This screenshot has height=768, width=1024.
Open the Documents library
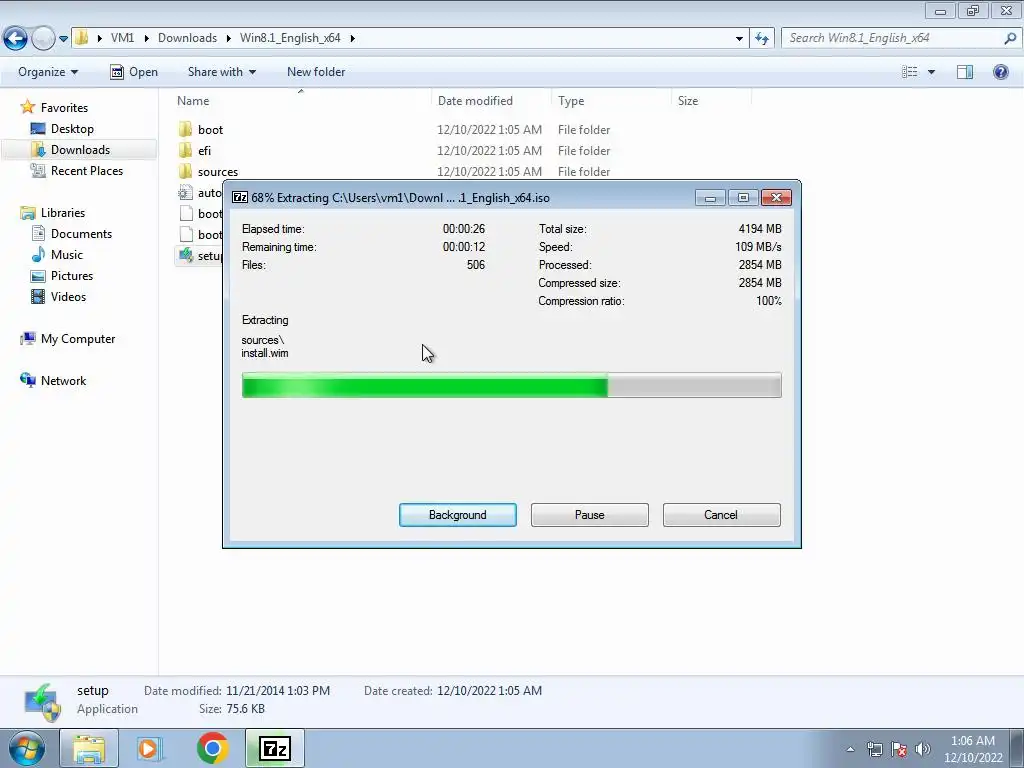(x=81, y=233)
